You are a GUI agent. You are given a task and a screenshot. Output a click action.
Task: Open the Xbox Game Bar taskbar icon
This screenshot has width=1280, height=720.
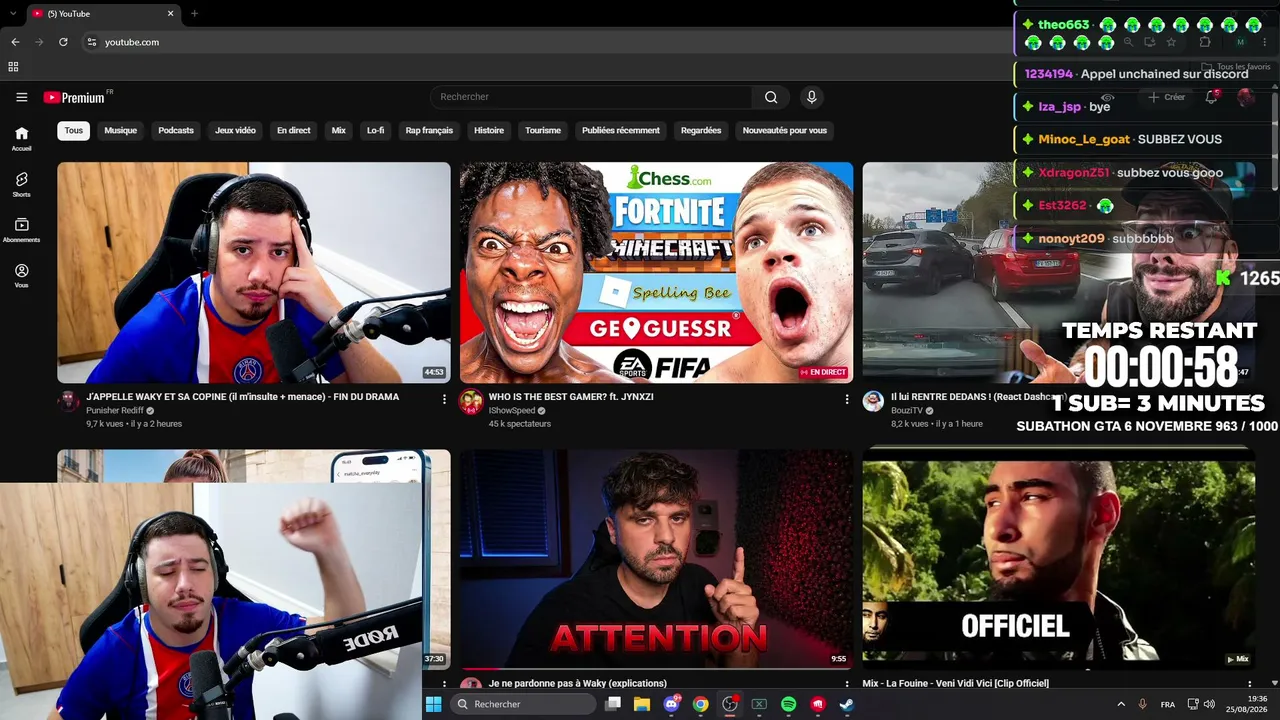pos(759,704)
